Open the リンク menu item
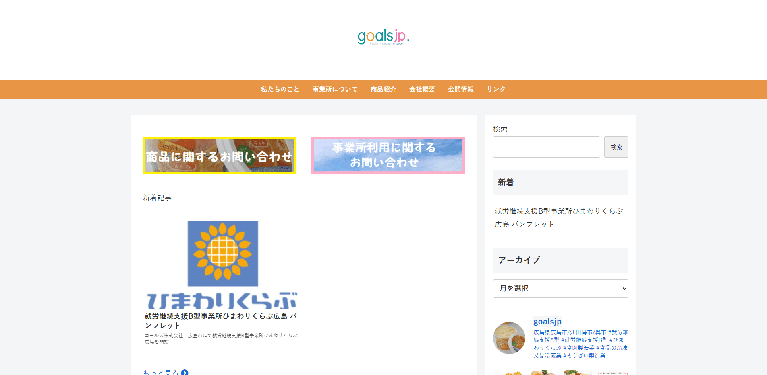Screen dimensions: 767x375 [496, 89]
